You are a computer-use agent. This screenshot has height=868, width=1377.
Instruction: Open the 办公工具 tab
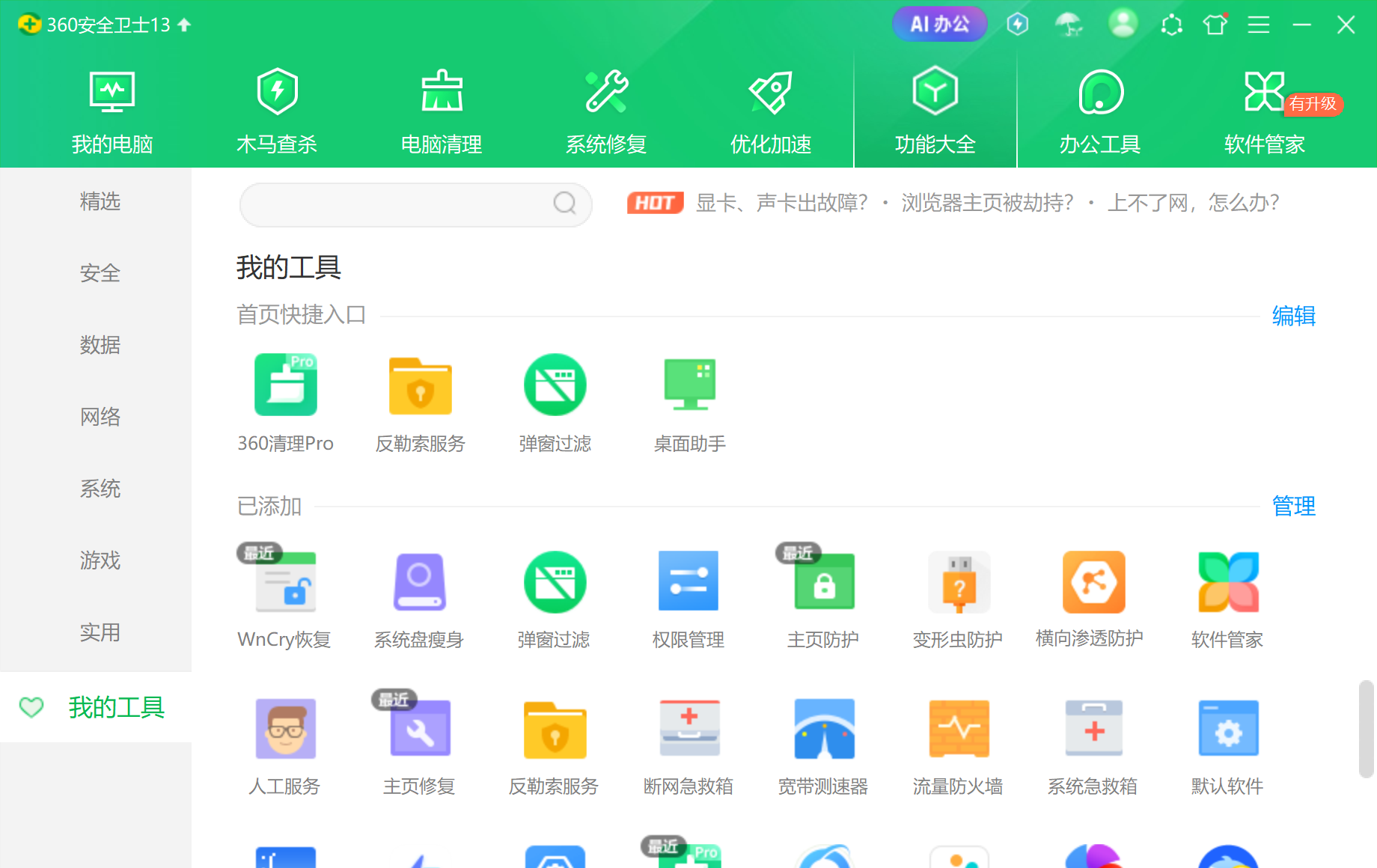coord(1100,112)
